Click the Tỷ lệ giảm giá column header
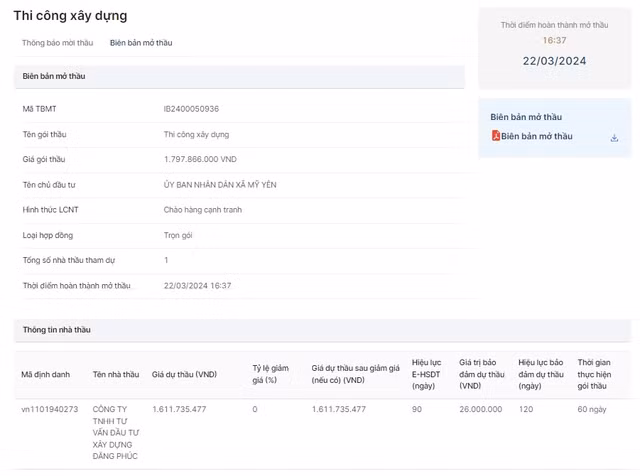640x476 pixels. [269, 374]
